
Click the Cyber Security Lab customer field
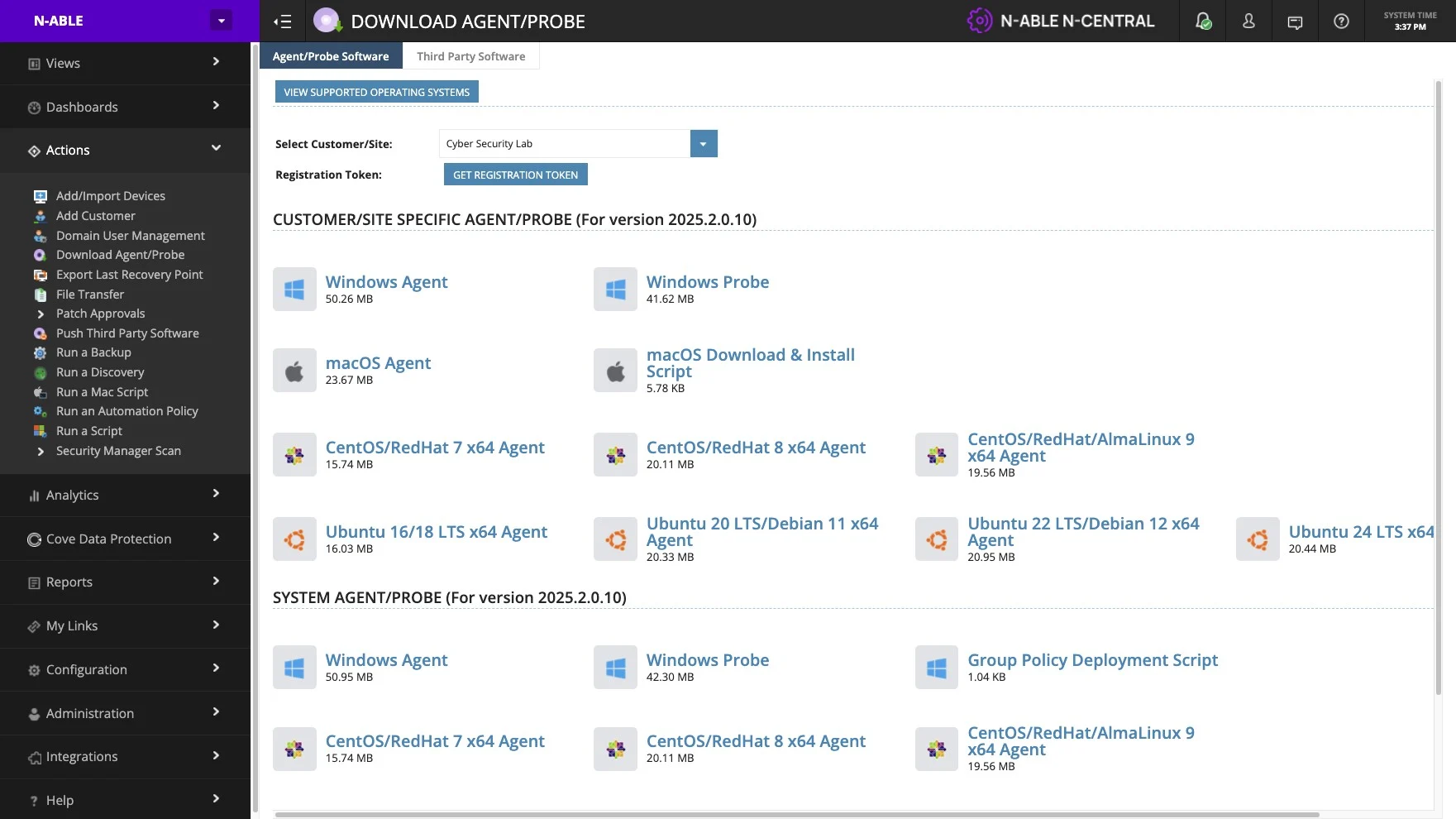pyautogui.click(x=565, y=143)
